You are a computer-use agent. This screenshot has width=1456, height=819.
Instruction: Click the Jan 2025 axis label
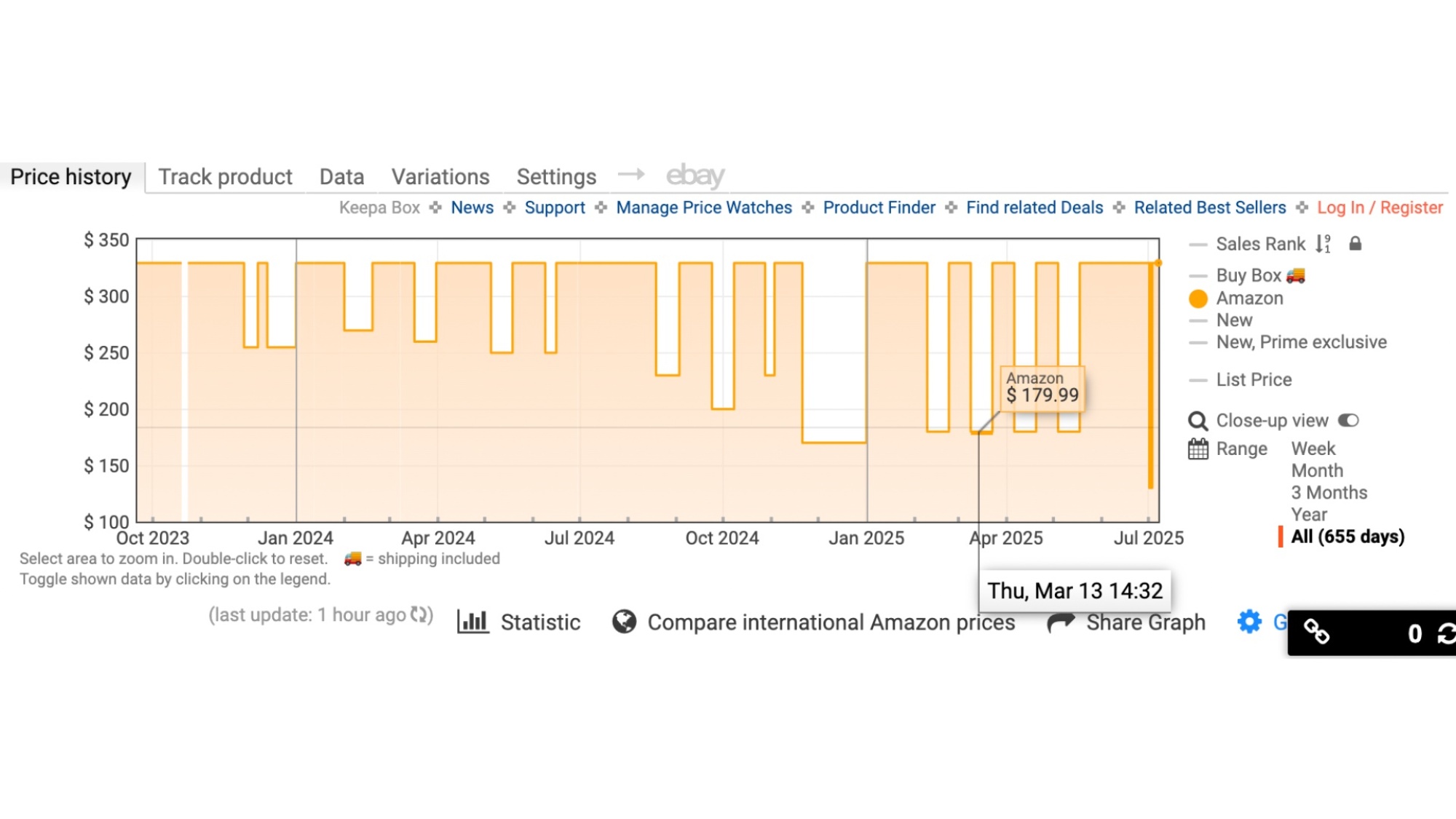[866, 538]
